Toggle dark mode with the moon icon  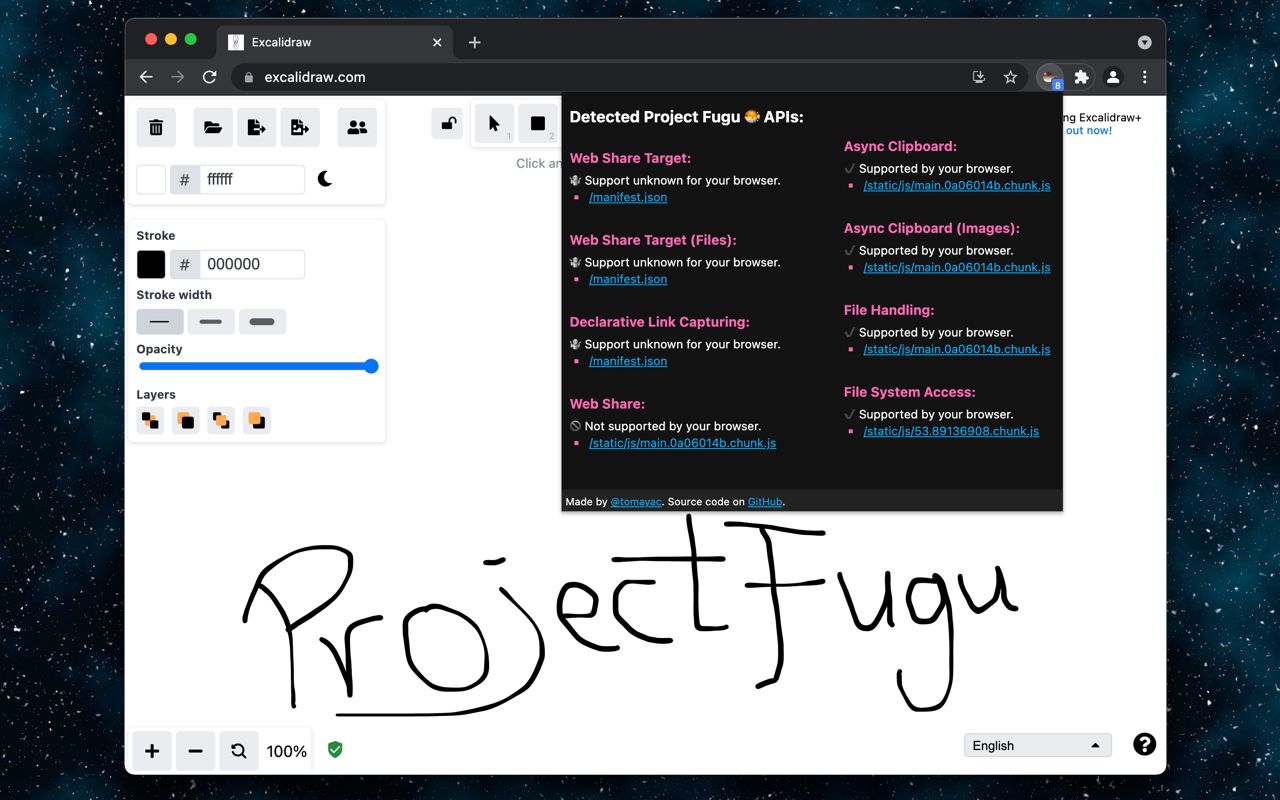pos(325,178)
